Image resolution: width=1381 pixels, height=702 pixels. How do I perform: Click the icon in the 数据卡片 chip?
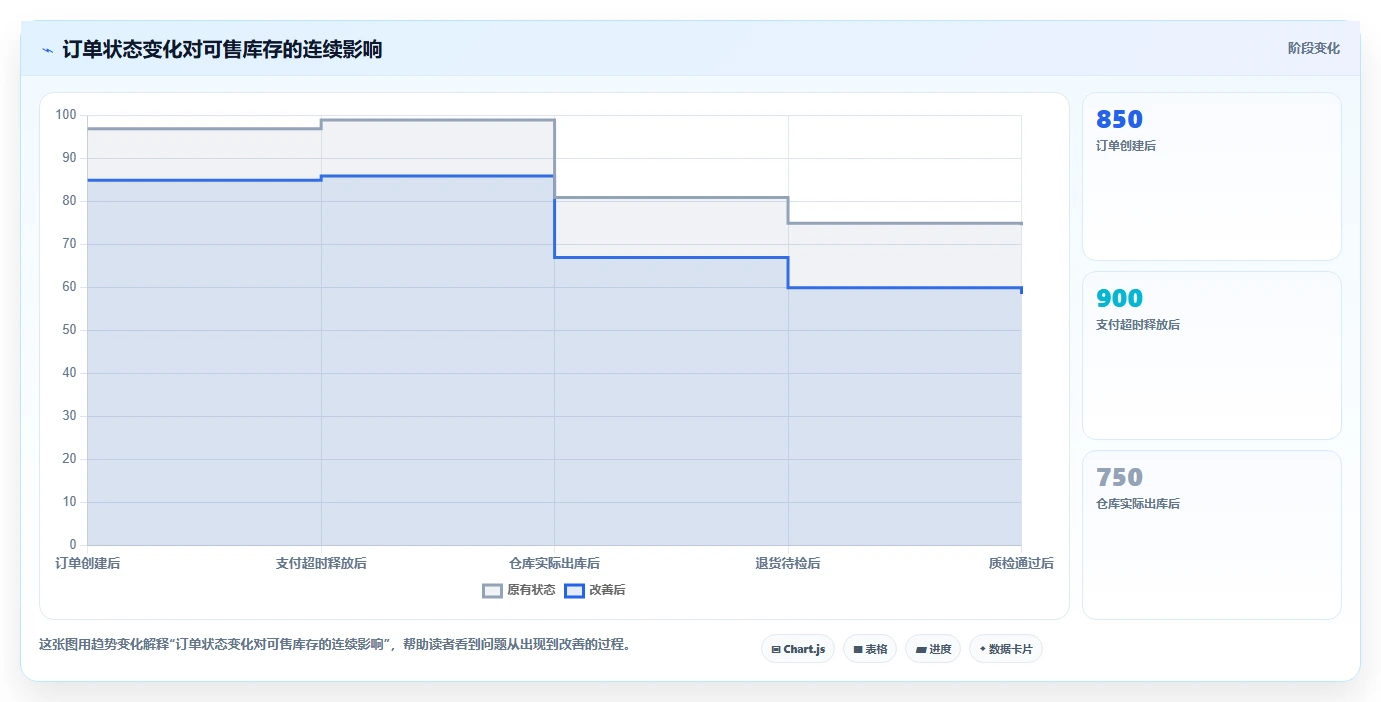(x=983, y=650)
